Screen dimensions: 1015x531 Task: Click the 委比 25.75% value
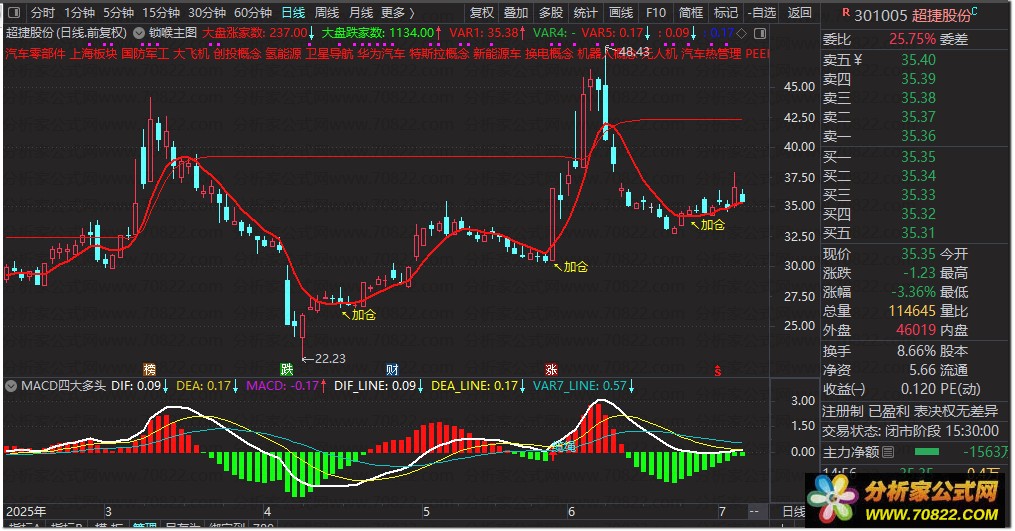click(911, 40)
